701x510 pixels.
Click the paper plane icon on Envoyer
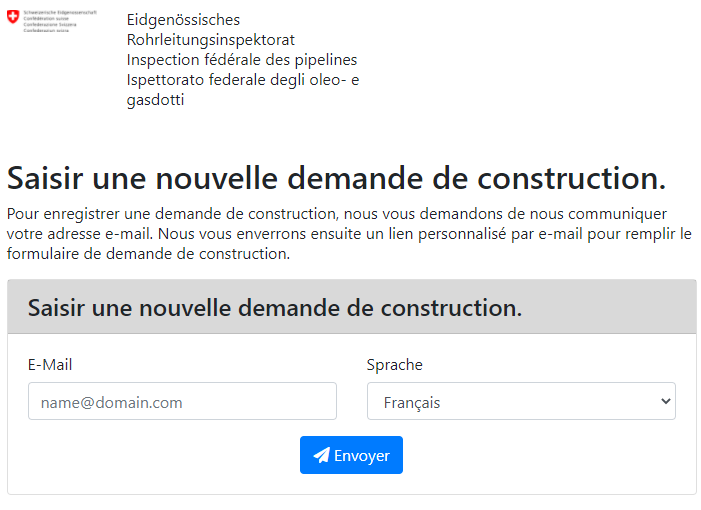321,455
